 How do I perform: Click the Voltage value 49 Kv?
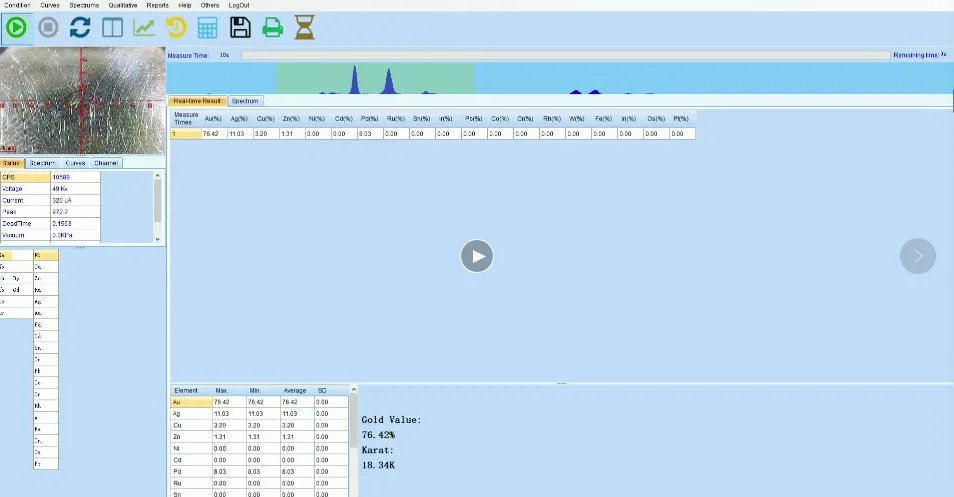pyautogui.click(x=75, y=189)
